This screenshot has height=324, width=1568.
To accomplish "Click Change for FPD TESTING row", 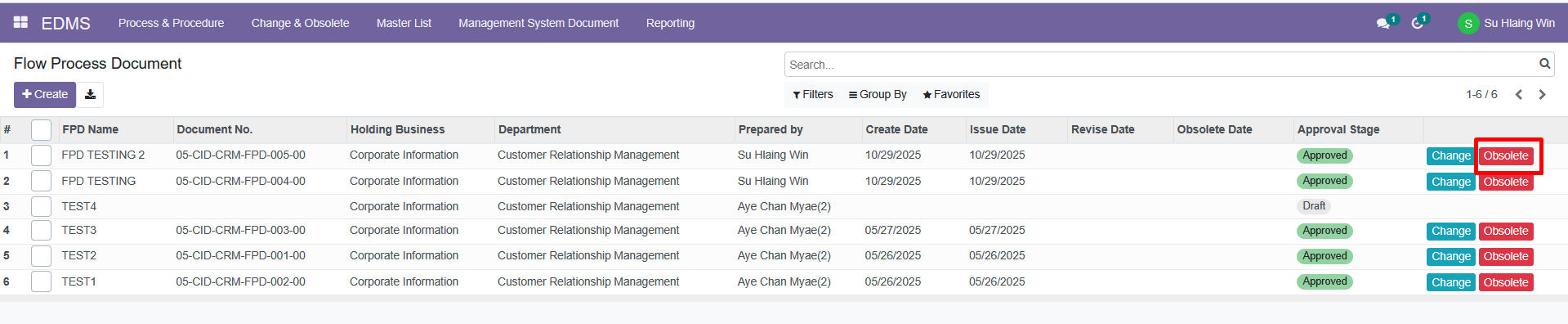I will click(x=1450, y=182).
